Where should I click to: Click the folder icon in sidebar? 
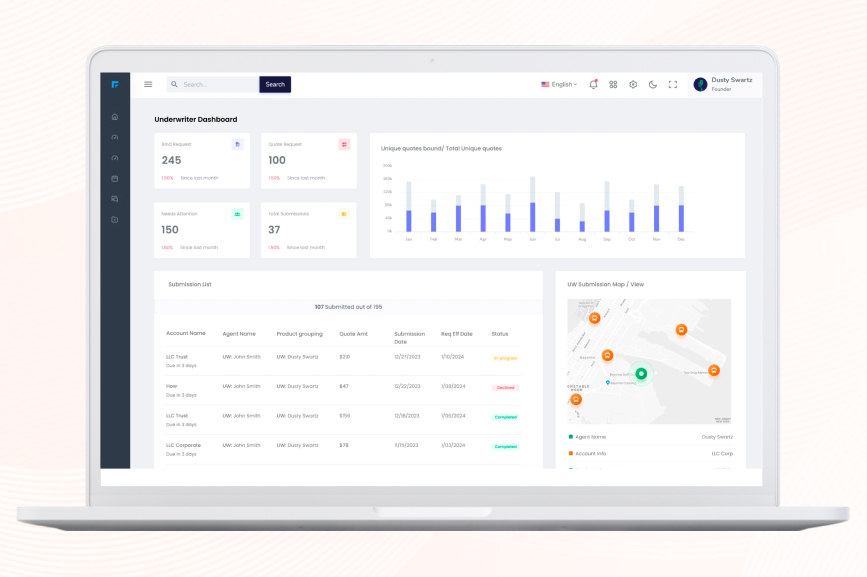pyautogui.click(x=115, y=219)
